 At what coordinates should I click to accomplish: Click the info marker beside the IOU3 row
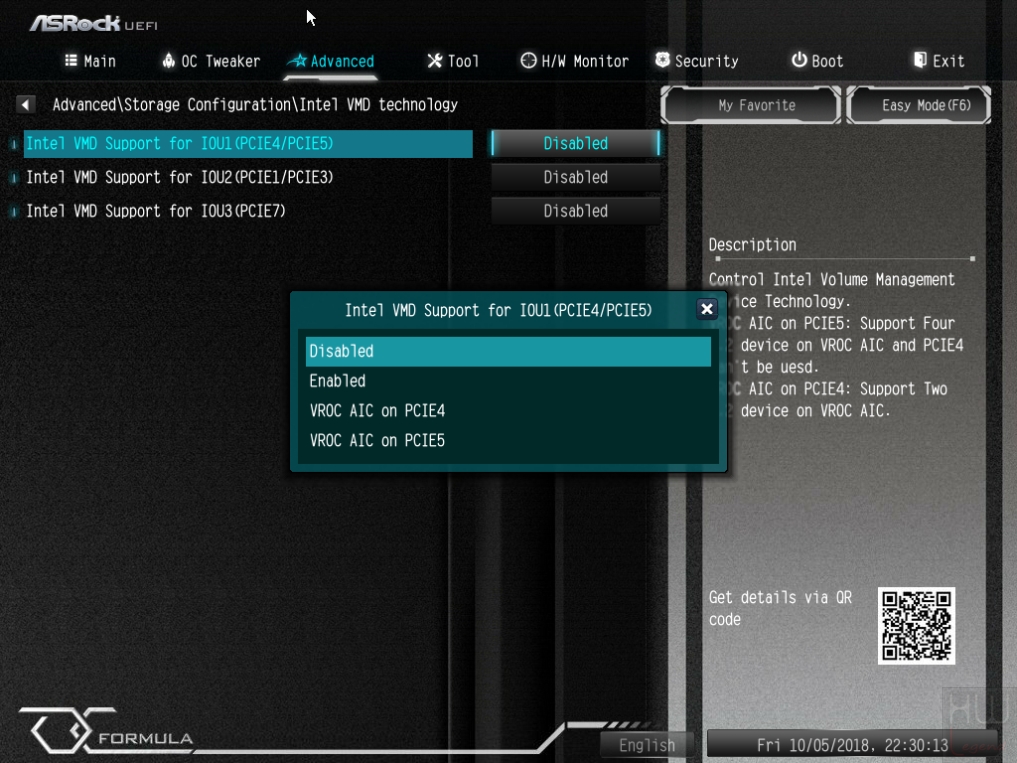(14, 212)
